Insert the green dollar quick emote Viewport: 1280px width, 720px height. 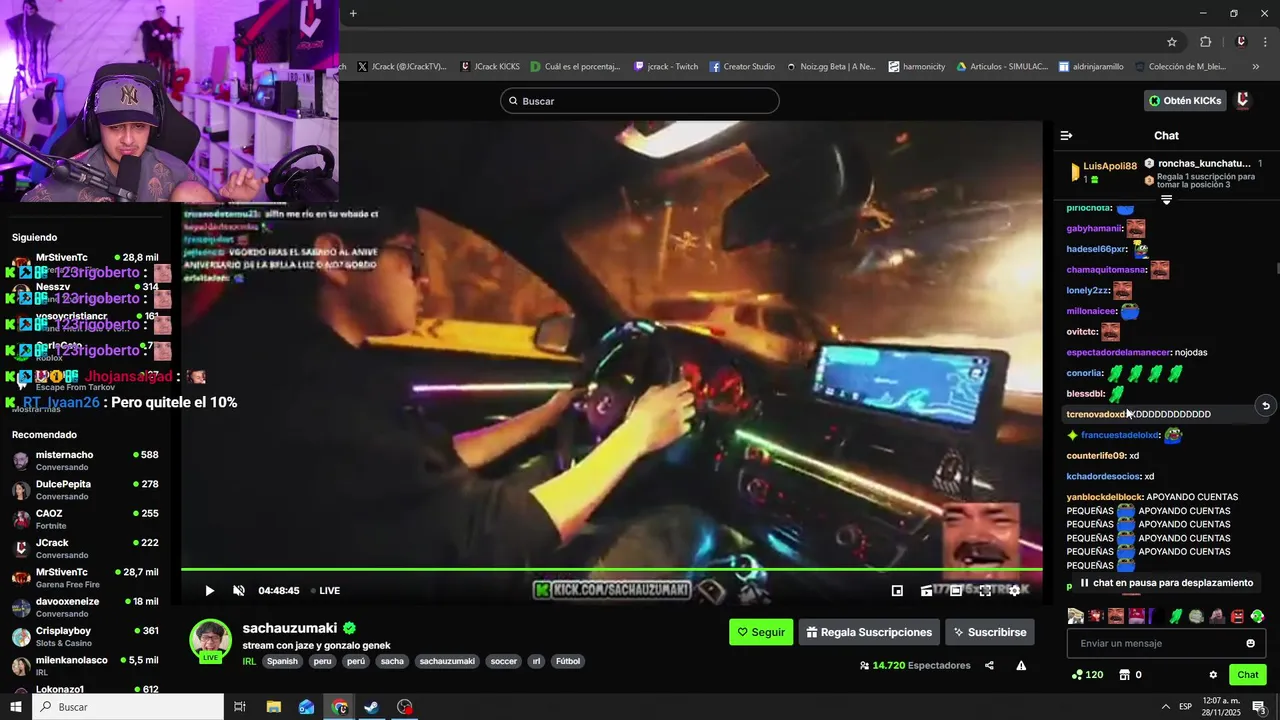coord(1176,616)
